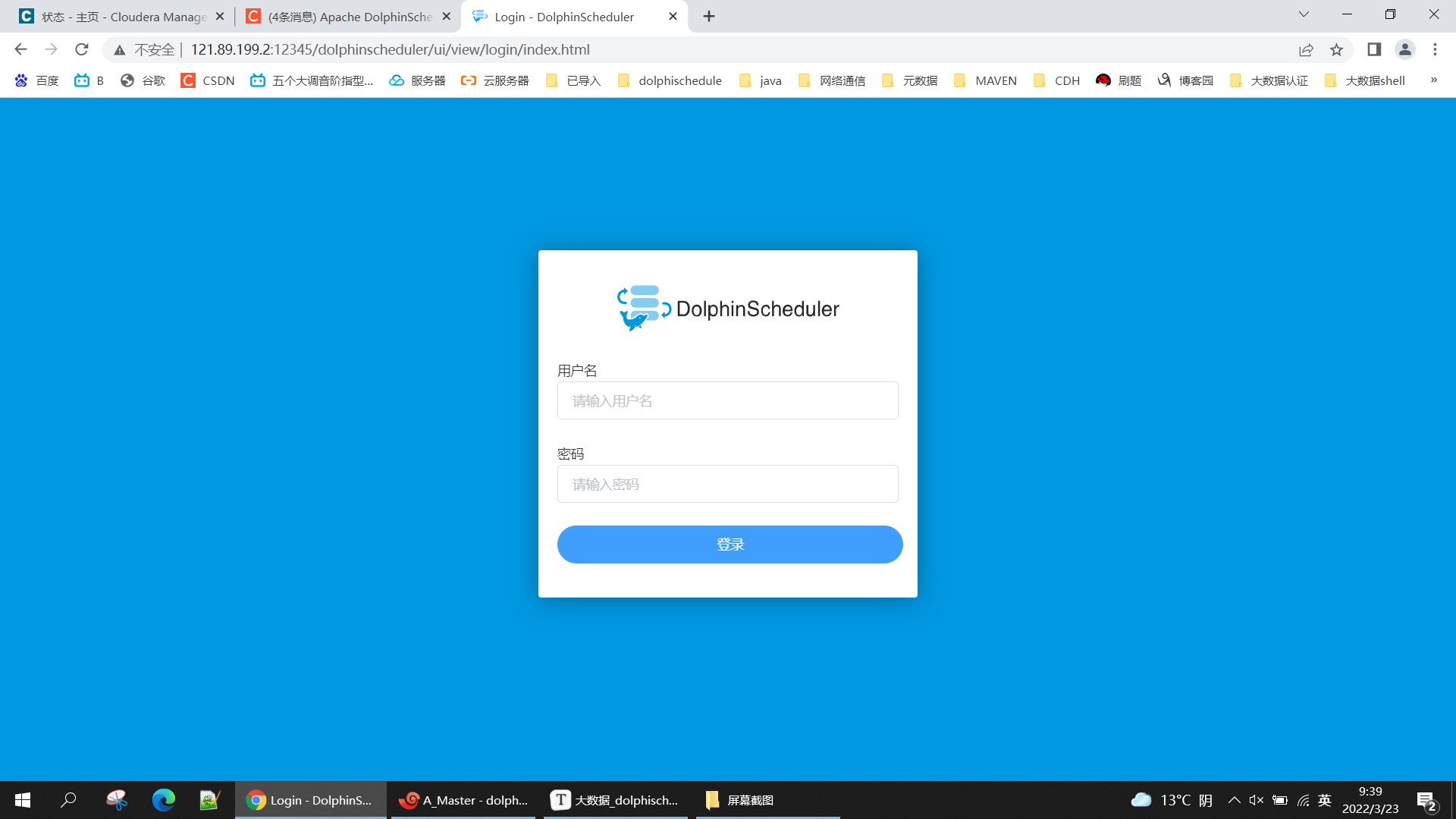The image size is (1456, 819).
Task: Expand hidden system tray icons chevron
Action: click(1234, 800)
